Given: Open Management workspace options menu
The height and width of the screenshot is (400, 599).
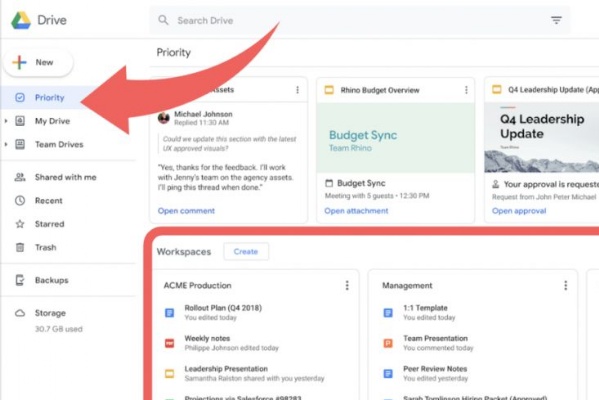Looking at the screenshot, I should tap(565, 285).
